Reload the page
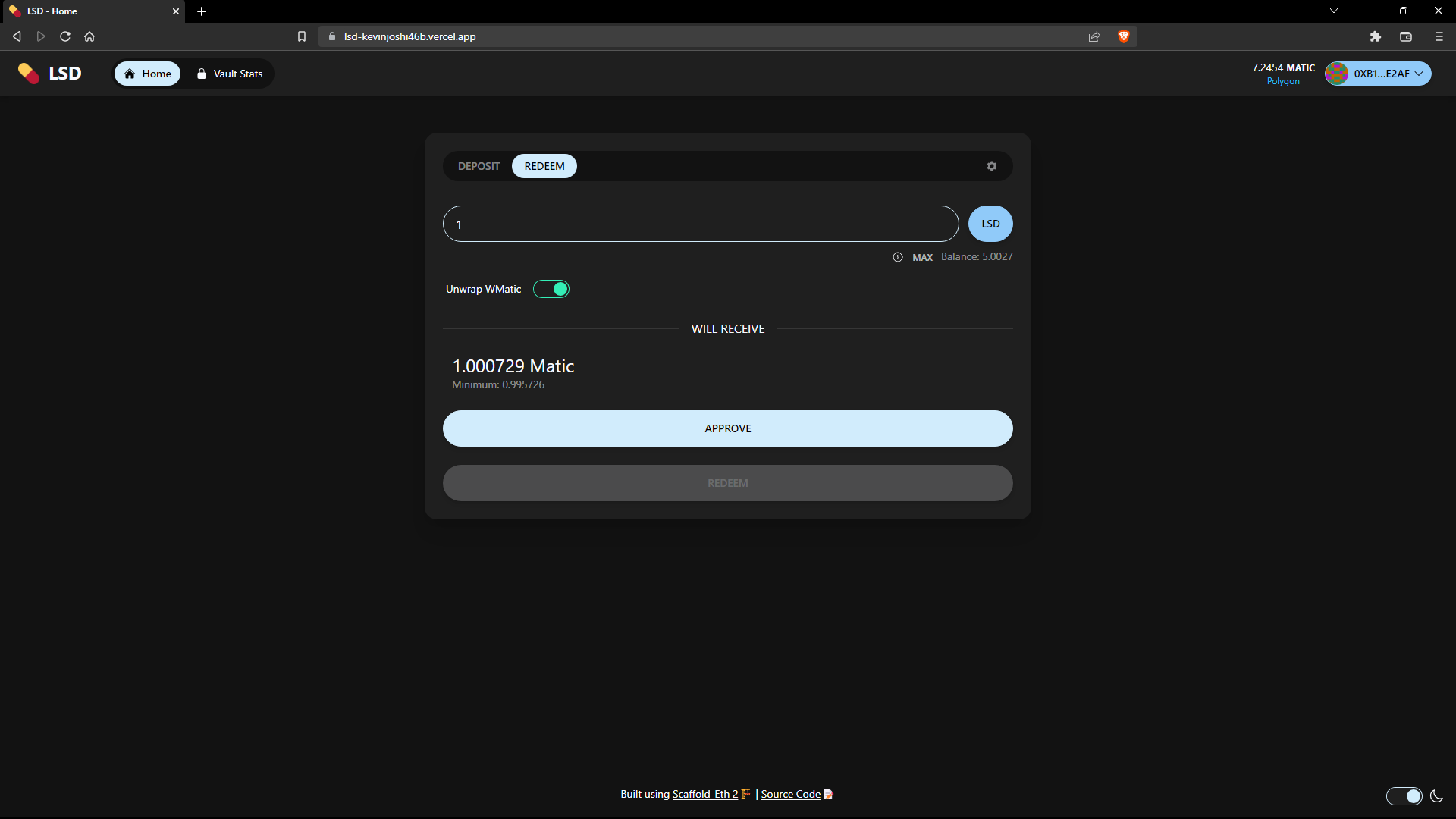1456x819 pixels. coord(65,36)
